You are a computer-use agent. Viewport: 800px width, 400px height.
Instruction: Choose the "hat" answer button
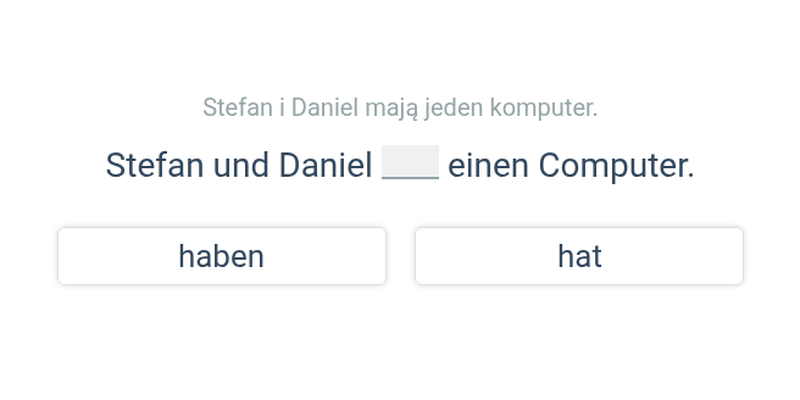[x=579, y=256]
